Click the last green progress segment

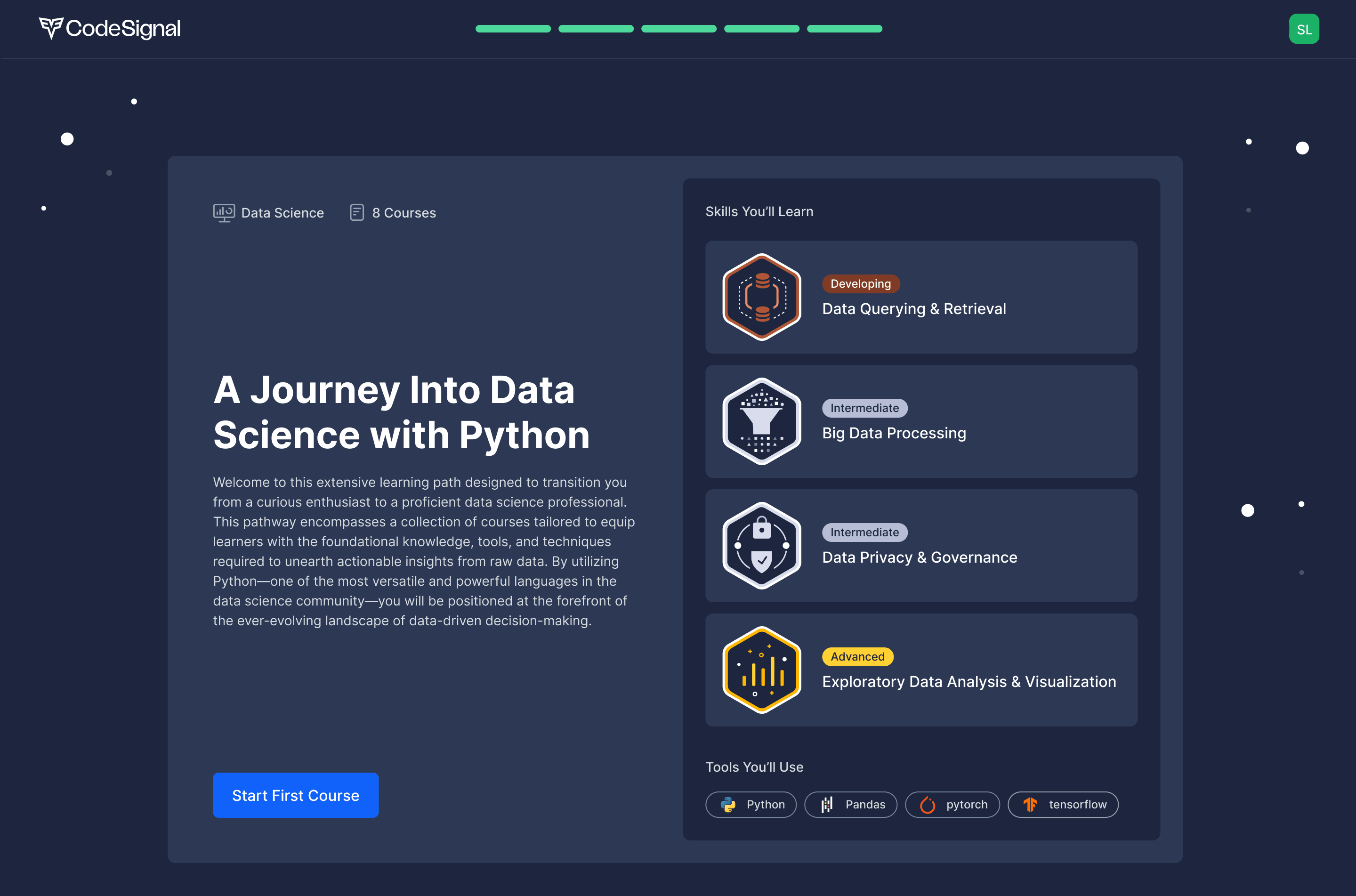point(845,29)
